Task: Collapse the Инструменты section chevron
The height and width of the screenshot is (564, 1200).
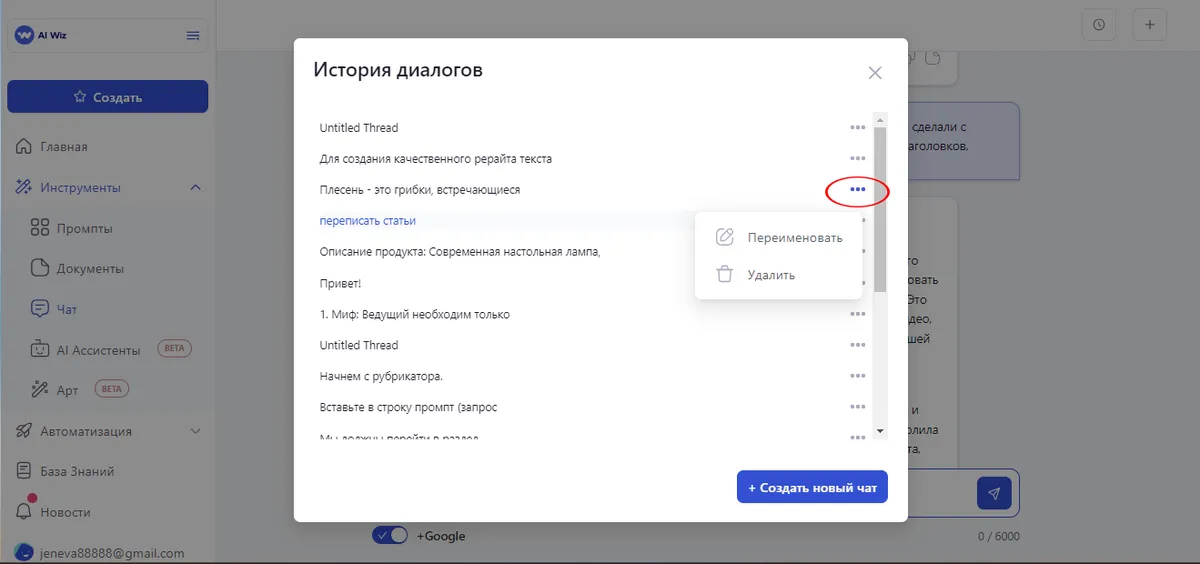Action: pos(195,187)
